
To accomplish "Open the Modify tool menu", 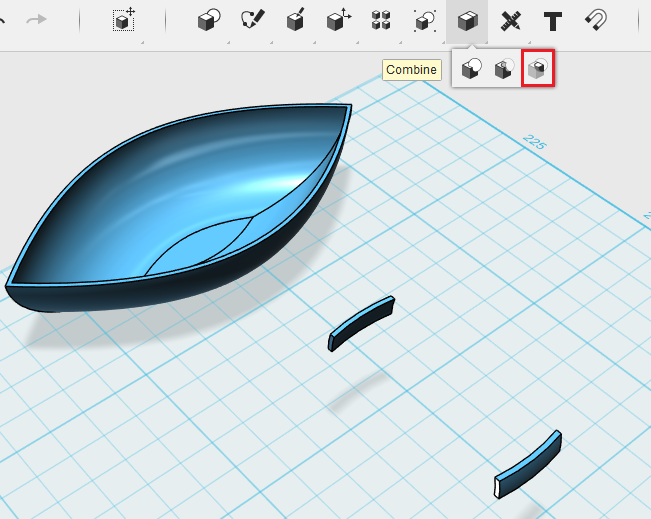I will pyautogui.click(x=339, y=20).
